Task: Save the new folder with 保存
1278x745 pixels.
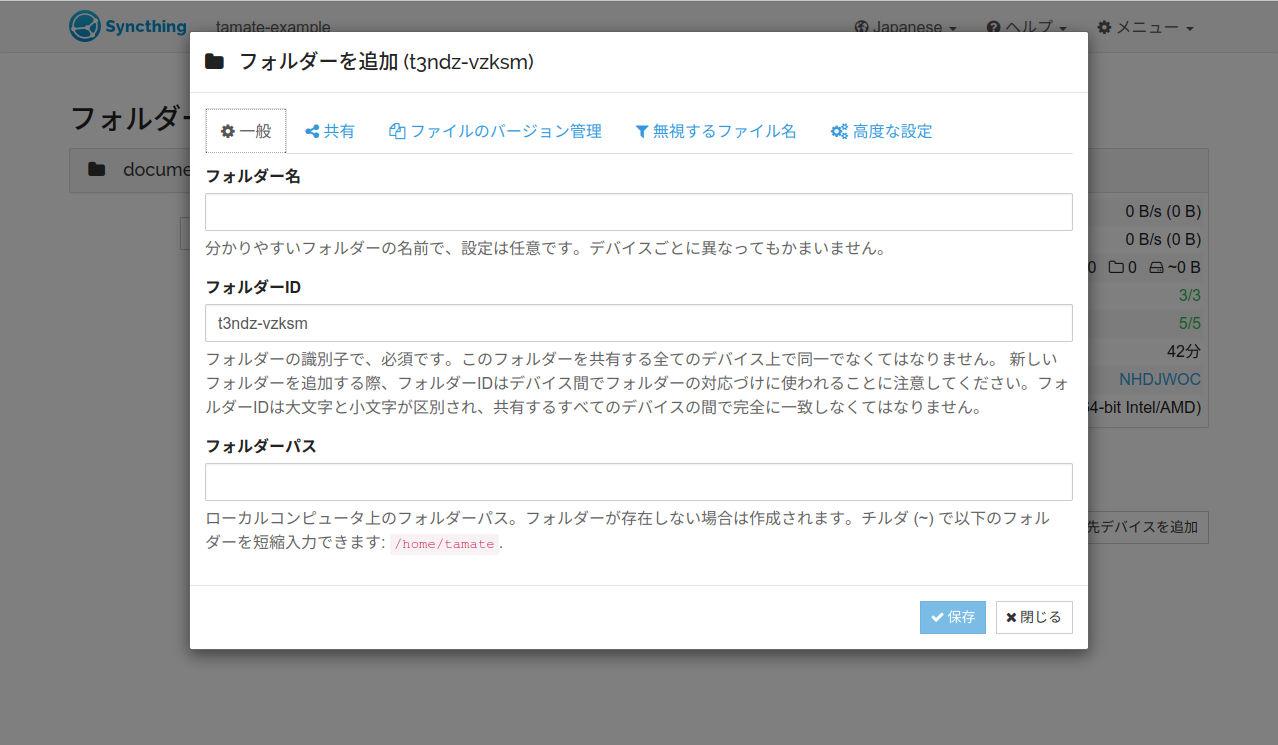Action: pos(953,617)
